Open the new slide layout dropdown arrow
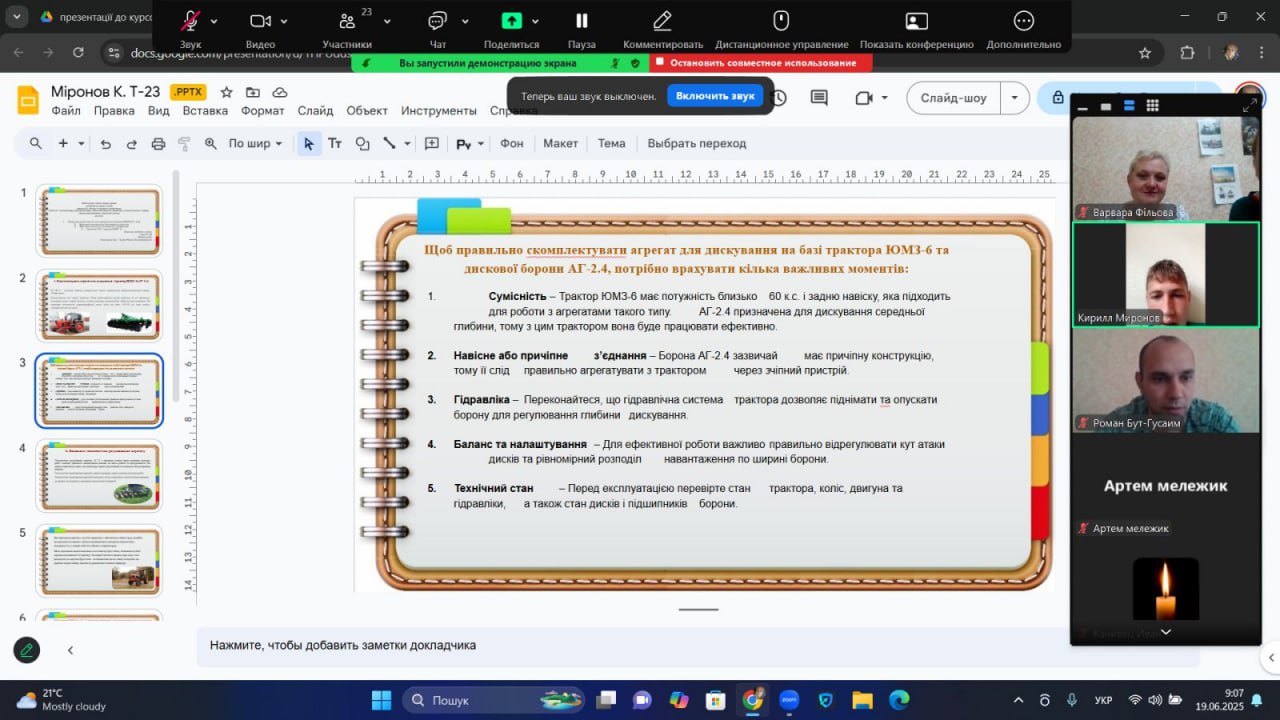The image size is (1280, 720). pos(81,144)
